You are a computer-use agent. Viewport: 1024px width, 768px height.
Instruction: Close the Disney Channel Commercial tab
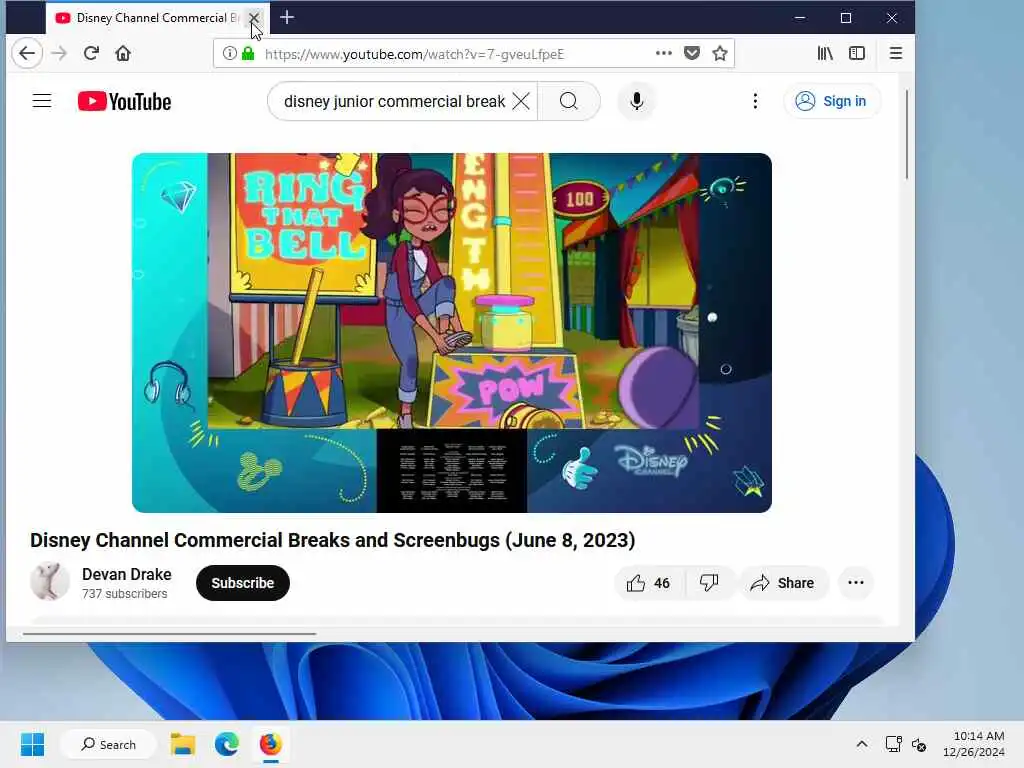coord(253,18)
